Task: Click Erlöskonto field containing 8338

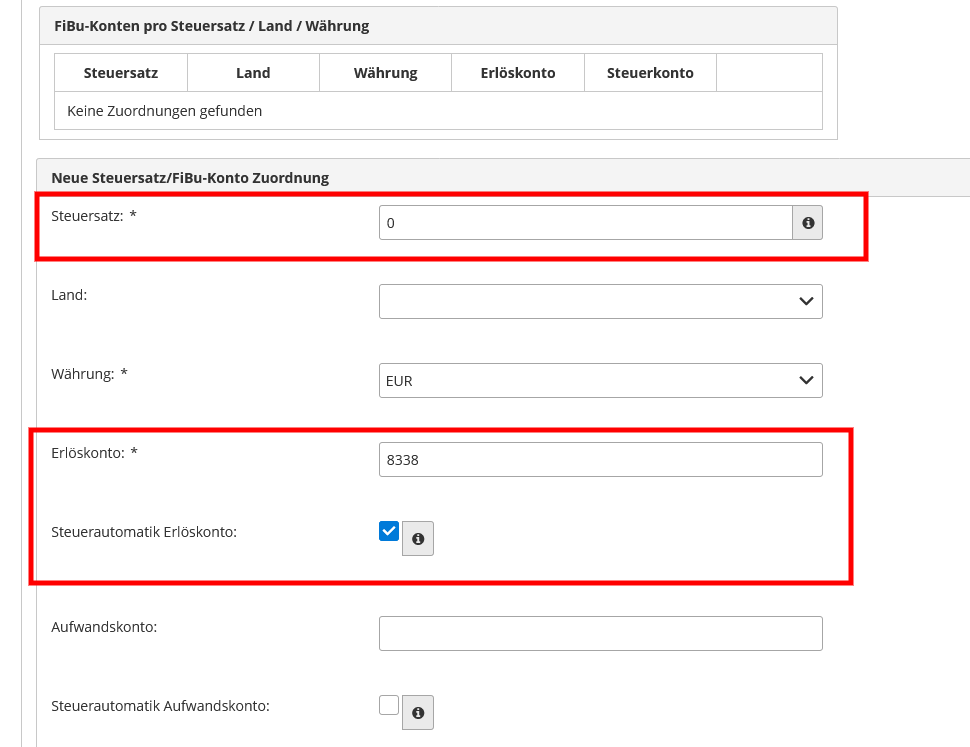Action: coord(601,459)
